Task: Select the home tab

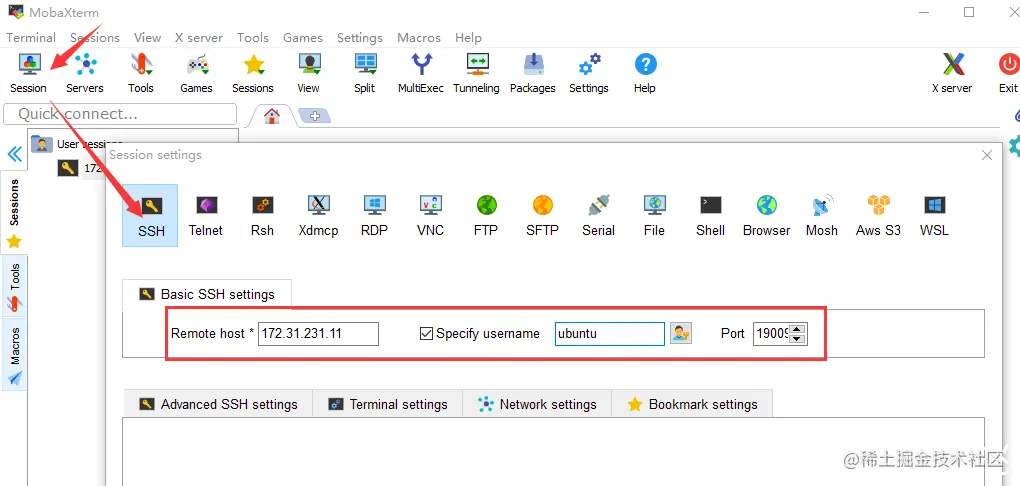Action: click(271, 116)
